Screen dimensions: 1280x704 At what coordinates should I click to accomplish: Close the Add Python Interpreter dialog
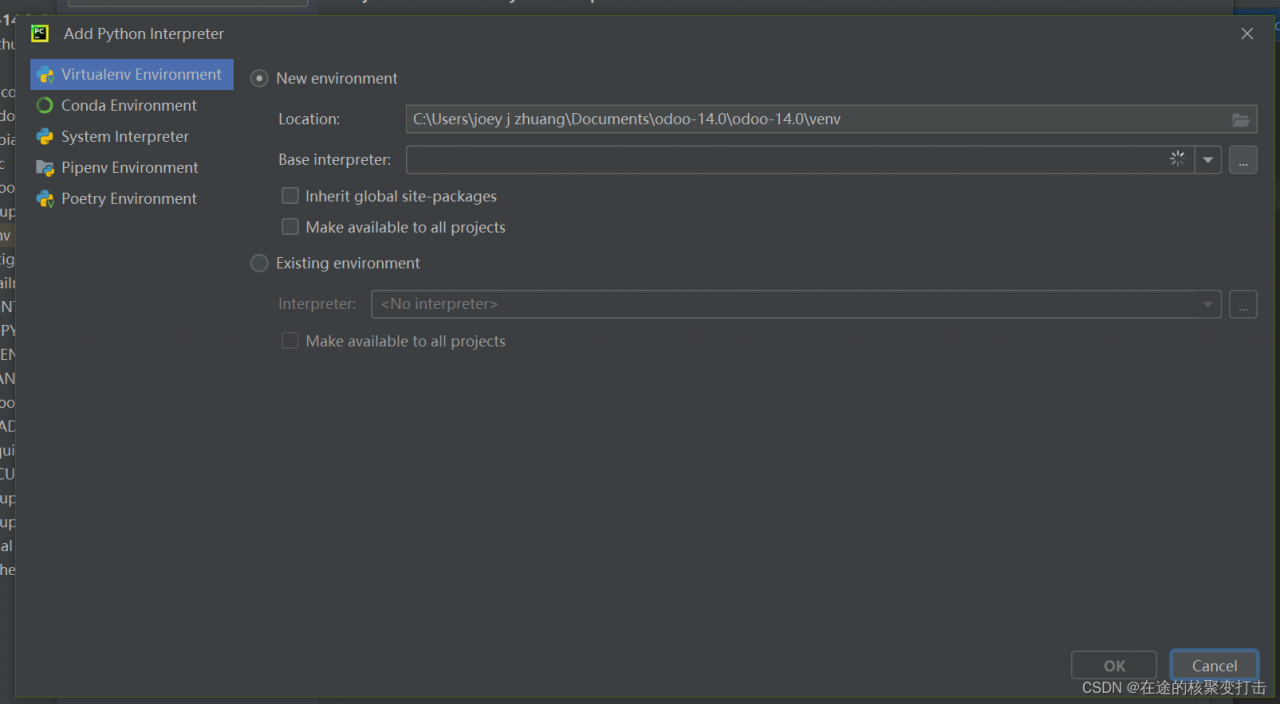pyautogui.click(x=1247, y=33)
